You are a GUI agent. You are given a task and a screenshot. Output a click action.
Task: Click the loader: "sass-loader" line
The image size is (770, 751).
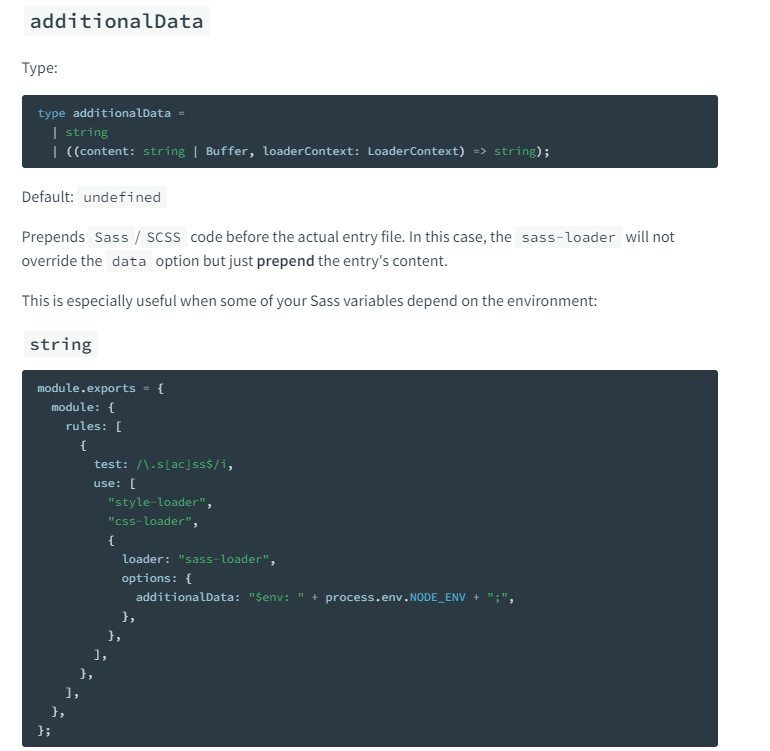[x=198, y=559]
